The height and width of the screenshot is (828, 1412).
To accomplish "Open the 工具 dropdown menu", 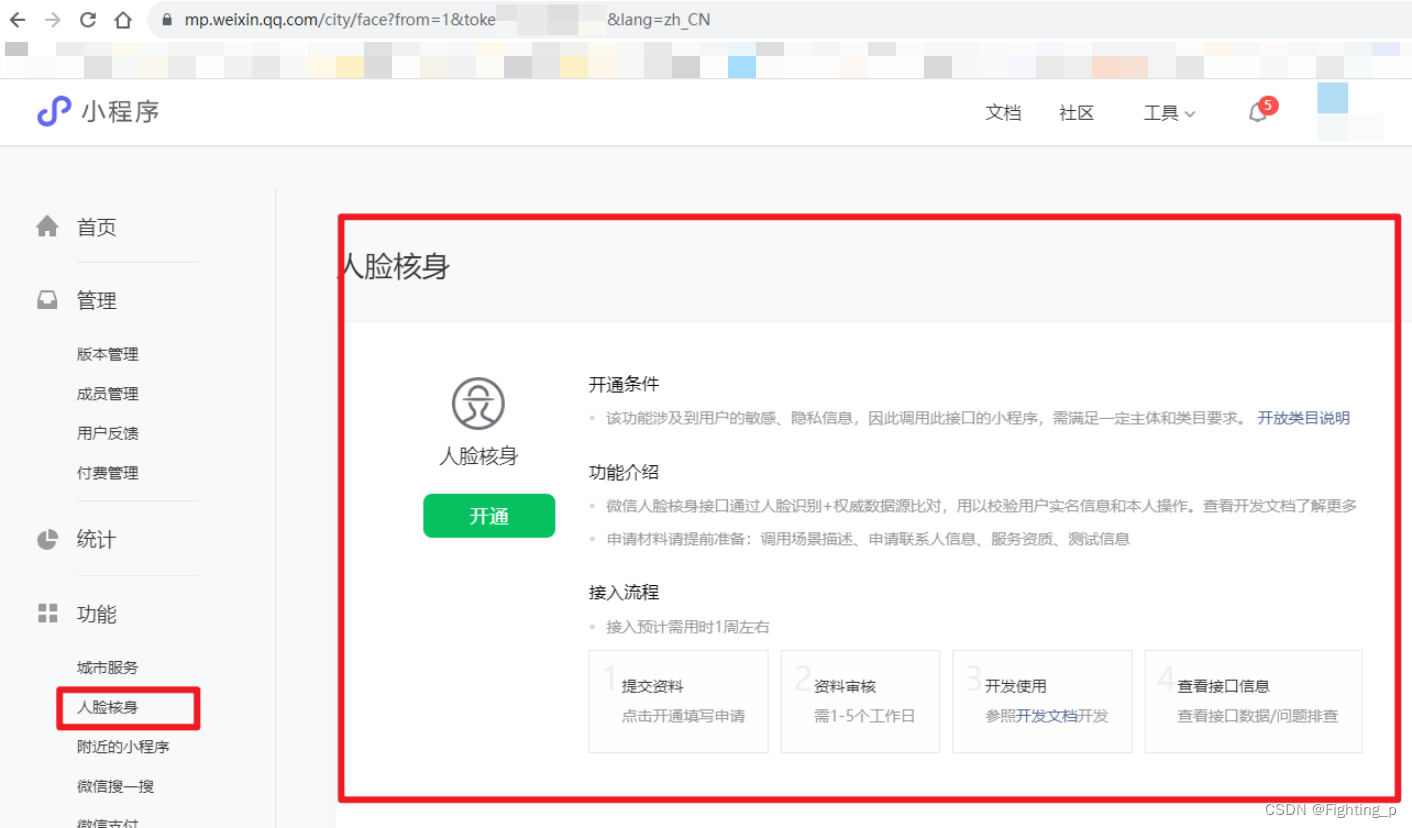I will click(x=1168, y=113).
